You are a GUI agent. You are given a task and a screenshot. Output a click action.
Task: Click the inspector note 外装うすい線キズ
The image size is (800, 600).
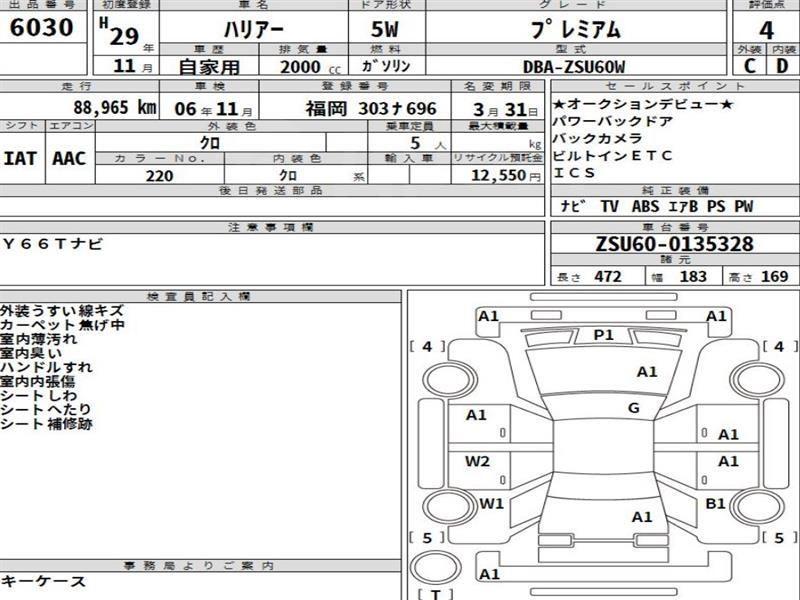[x=62, y=310]
